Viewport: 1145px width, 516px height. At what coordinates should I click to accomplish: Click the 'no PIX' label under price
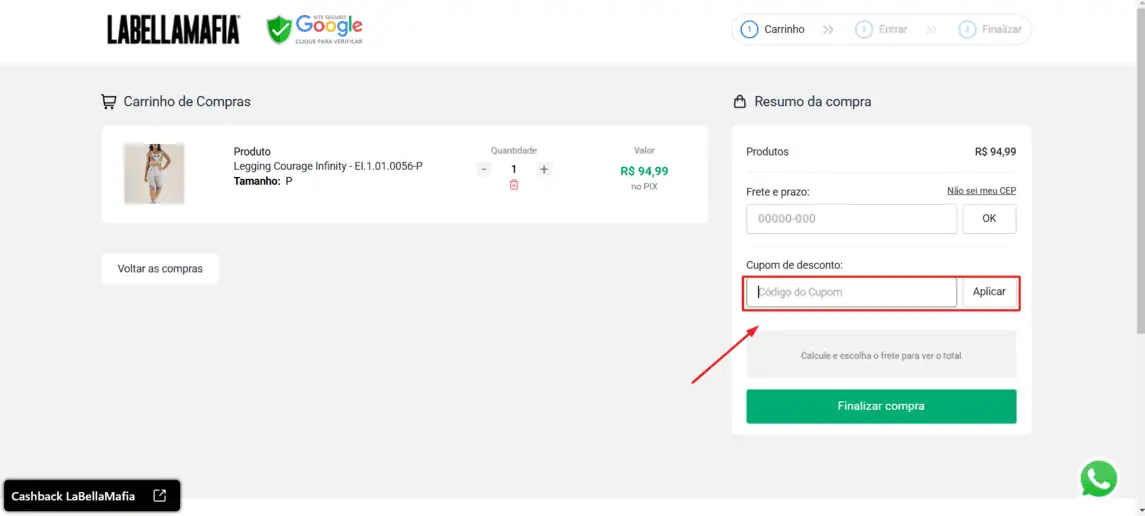point(644,187)
